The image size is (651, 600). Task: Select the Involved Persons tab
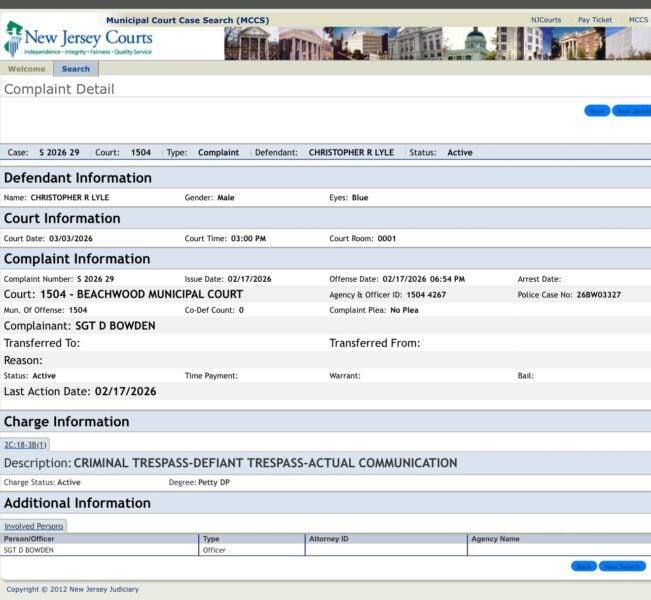point(34,526)
